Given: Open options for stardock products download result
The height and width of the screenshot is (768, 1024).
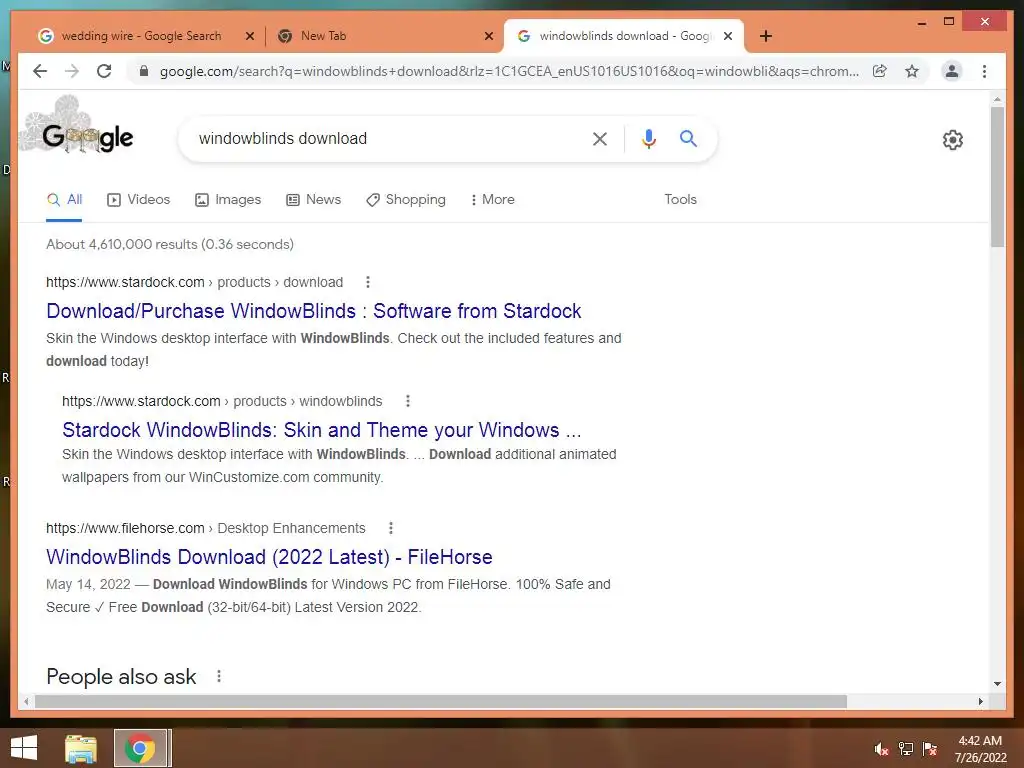Looking at the screenshot, I should coord(368,282).
